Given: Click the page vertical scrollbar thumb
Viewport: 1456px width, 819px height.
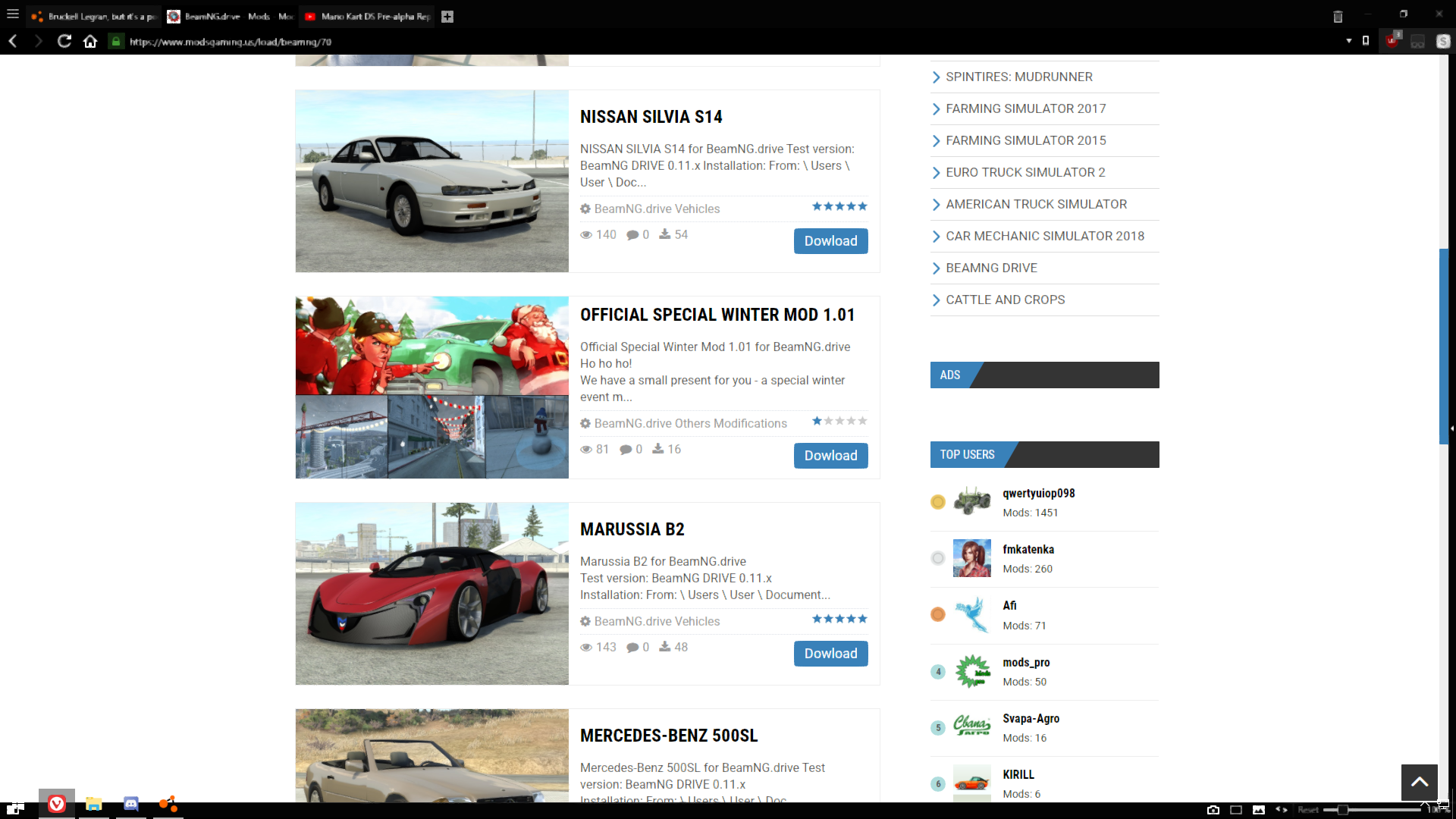Looking at the screenshot, I should [1444, 347].
